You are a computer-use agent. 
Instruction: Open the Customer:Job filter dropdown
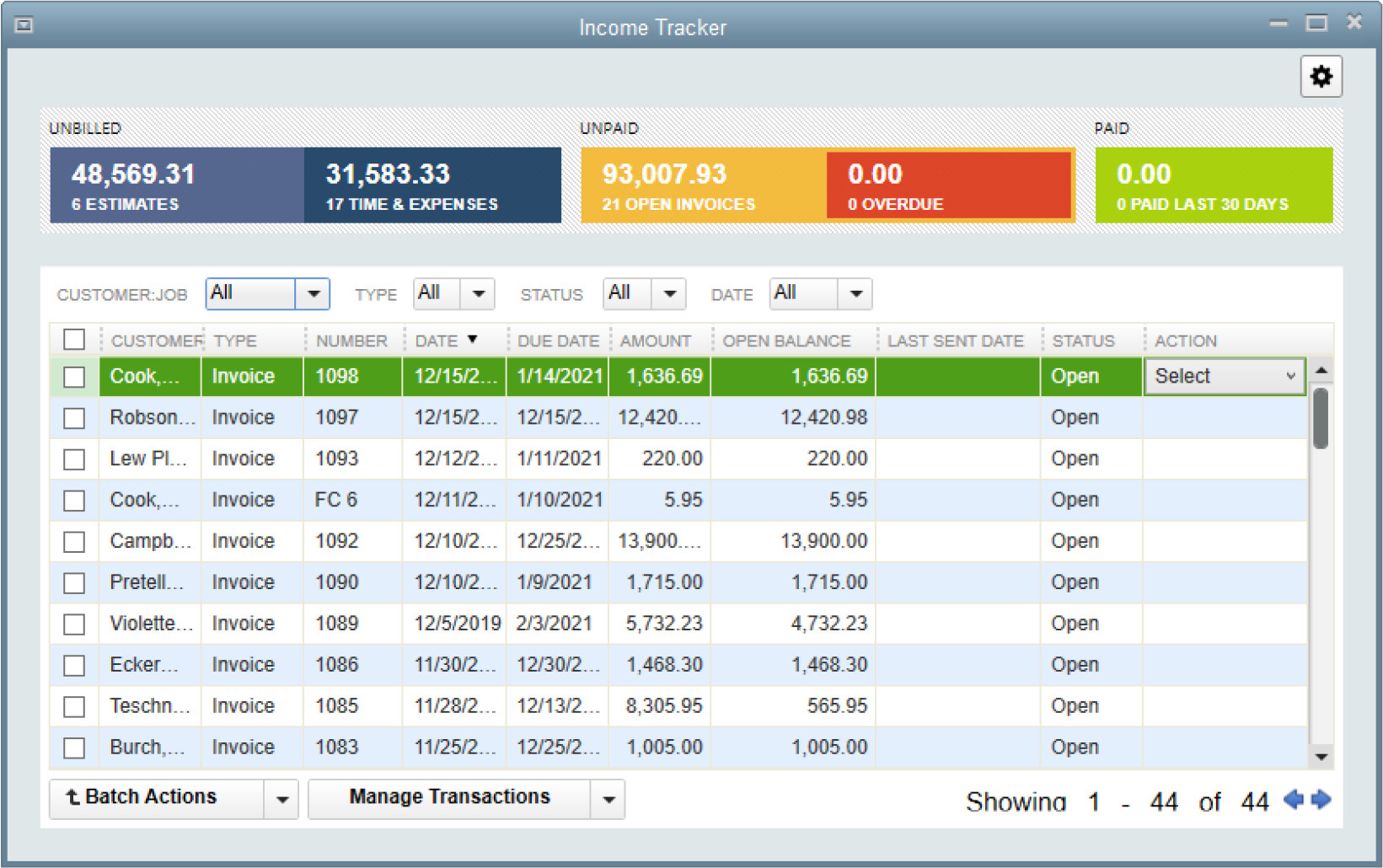tap(313, 294)
